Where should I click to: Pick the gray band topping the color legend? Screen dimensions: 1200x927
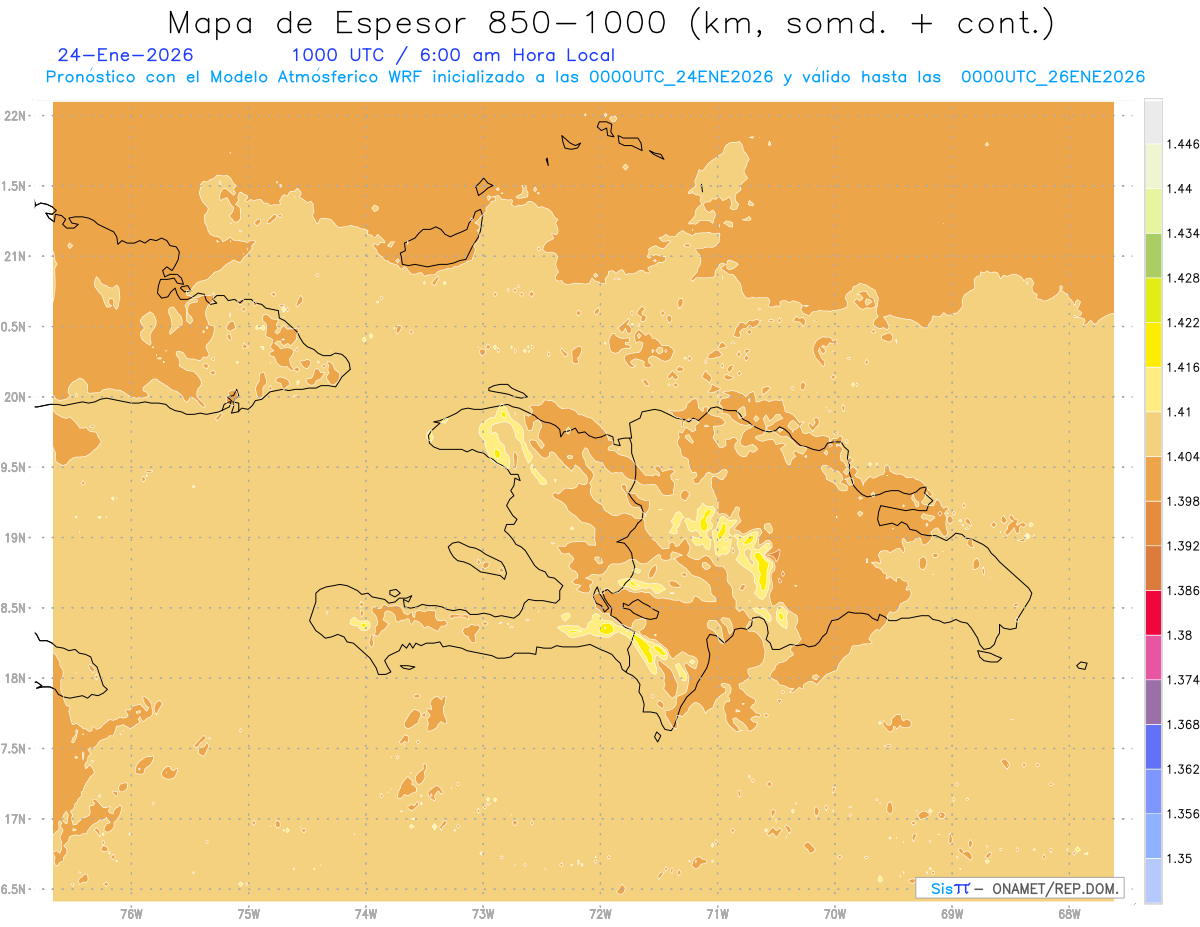1153,121
